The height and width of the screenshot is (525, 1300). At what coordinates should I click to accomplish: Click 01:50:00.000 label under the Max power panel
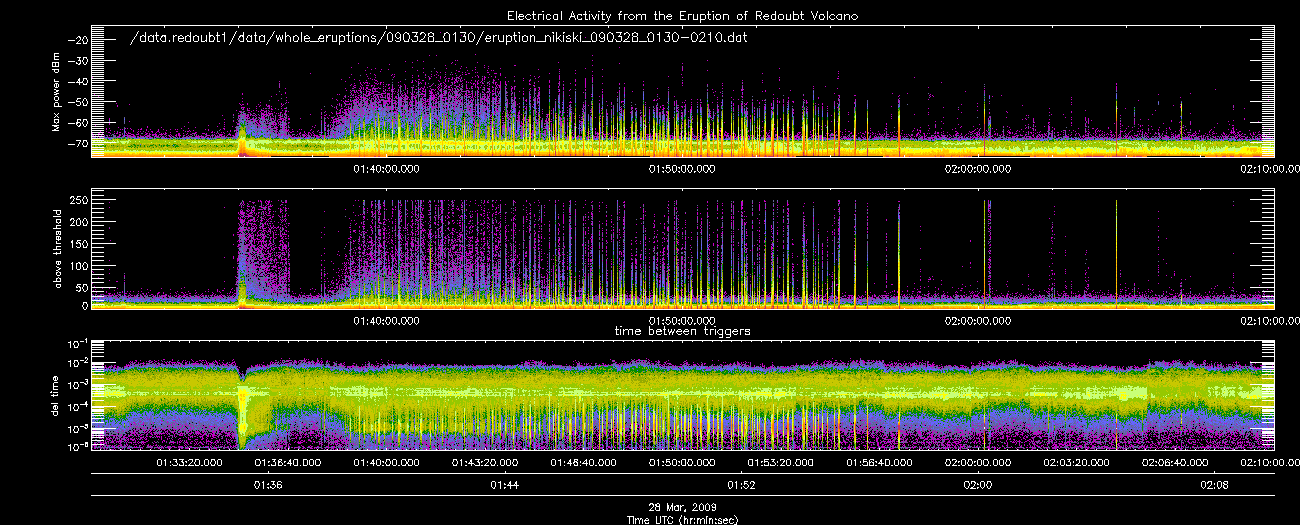(x=682, y=169)
